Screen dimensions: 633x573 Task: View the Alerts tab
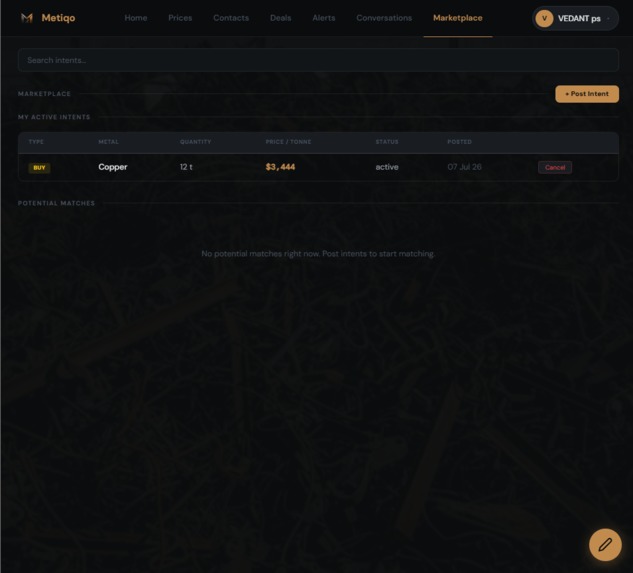click(x=324, y=18)
